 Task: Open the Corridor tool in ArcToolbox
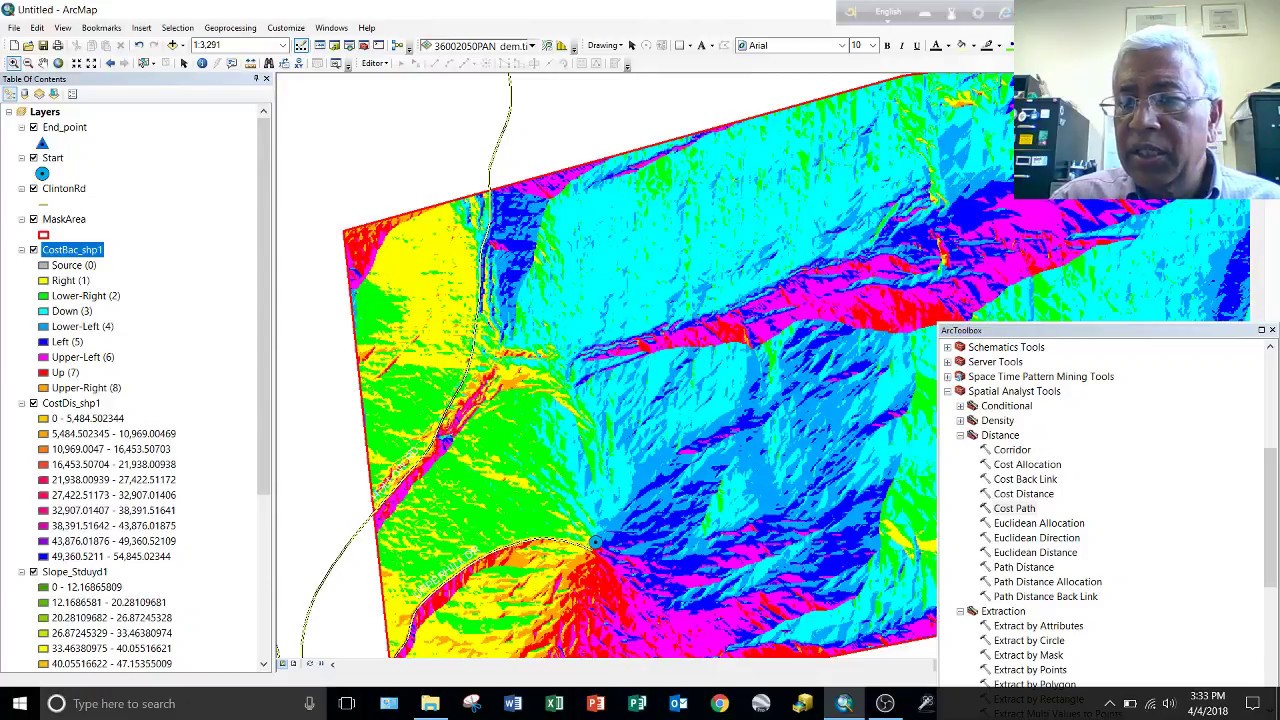[x=1012, y=450]
